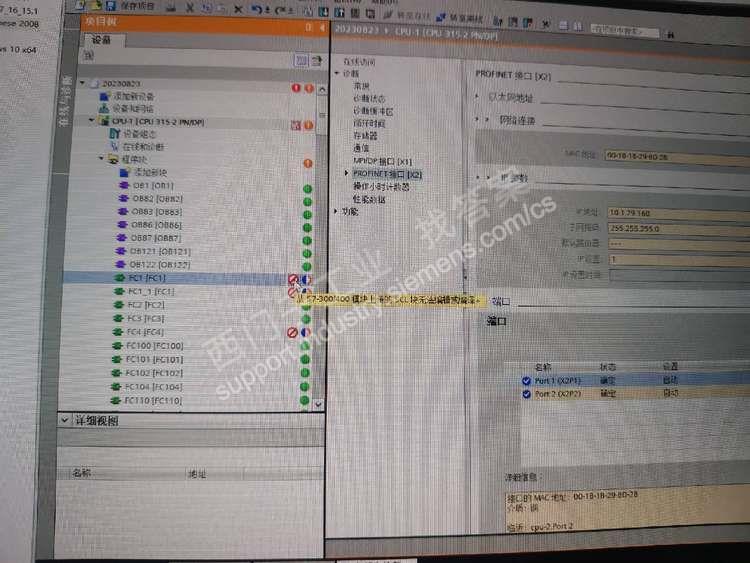Click project tree scrollbar down arrow
The height and width of the screenshot is (563, 750).
[319, 404]
